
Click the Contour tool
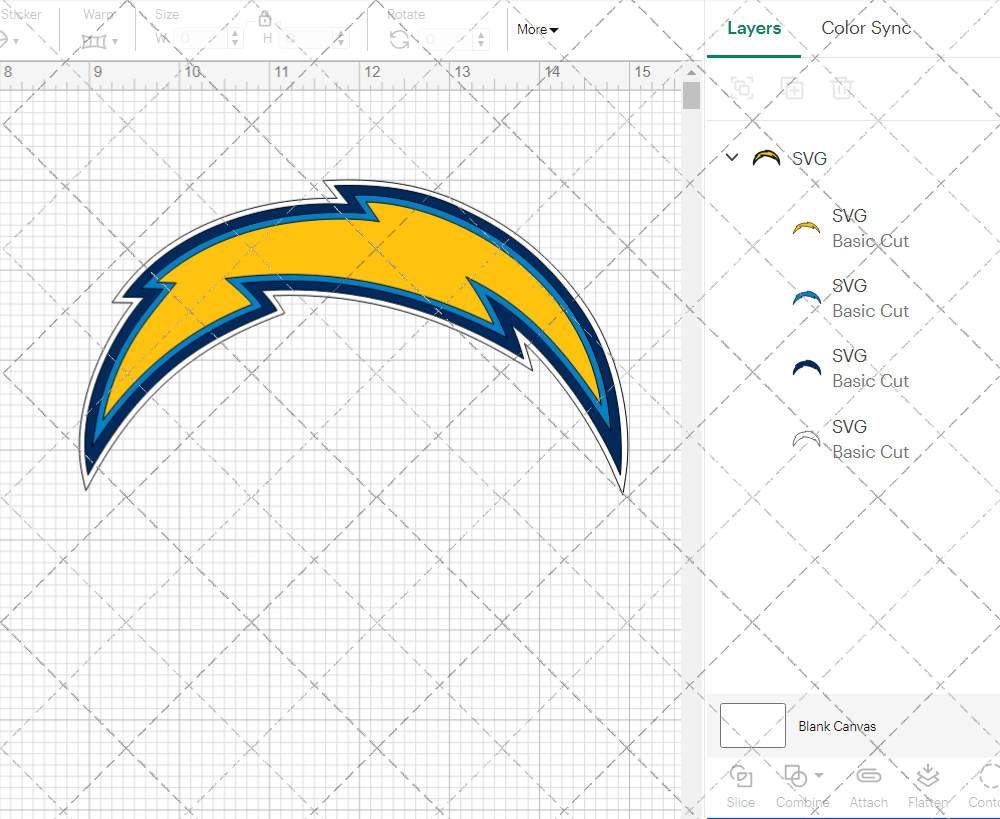coord(985,786)
